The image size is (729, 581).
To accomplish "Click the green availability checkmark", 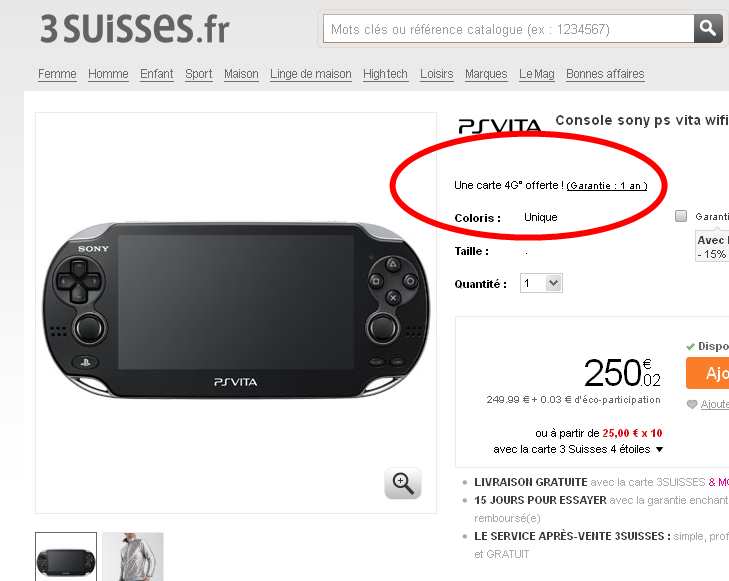I will pos(690,346).
